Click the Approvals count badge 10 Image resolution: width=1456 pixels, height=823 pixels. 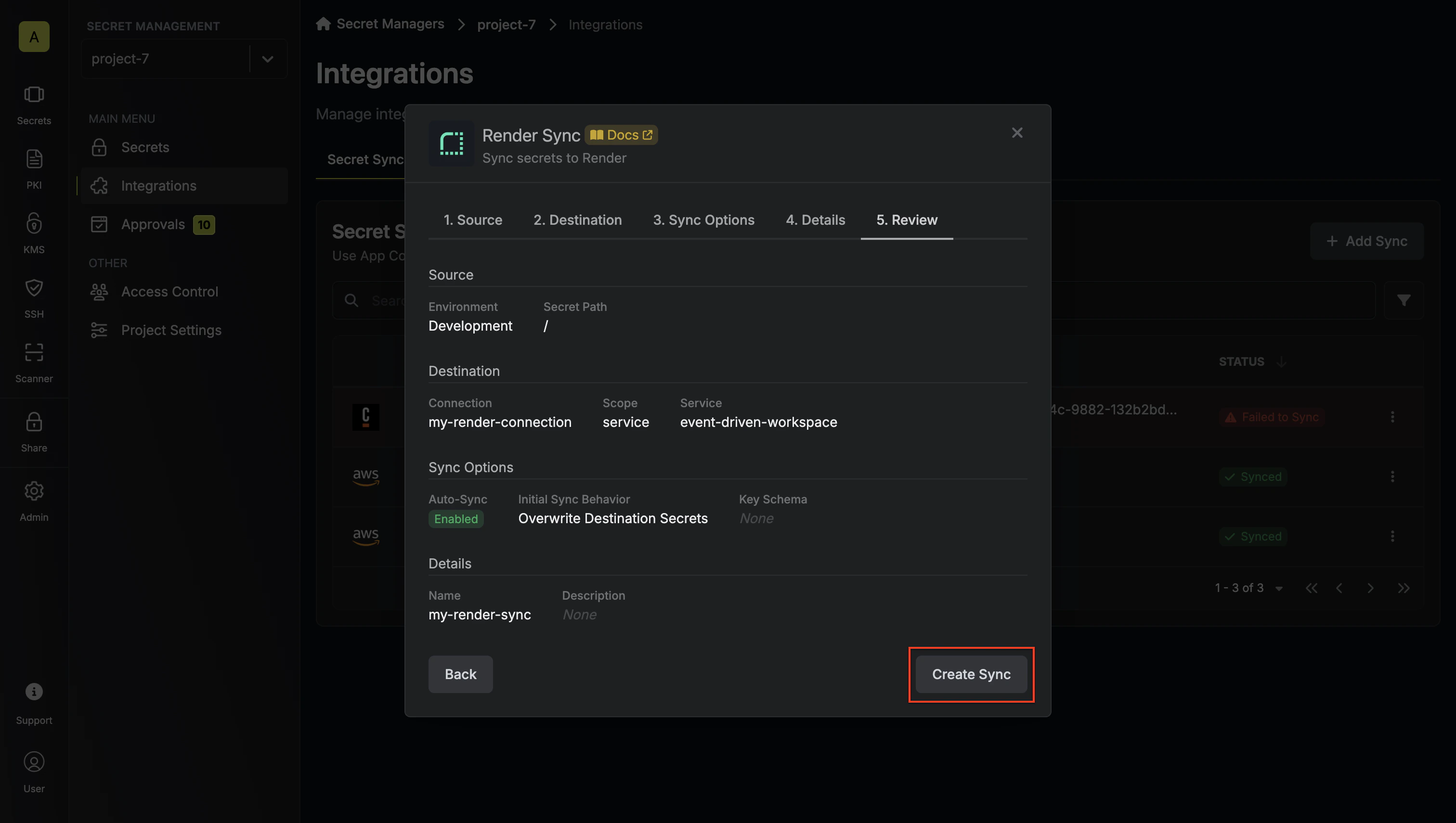pos(204,225)
